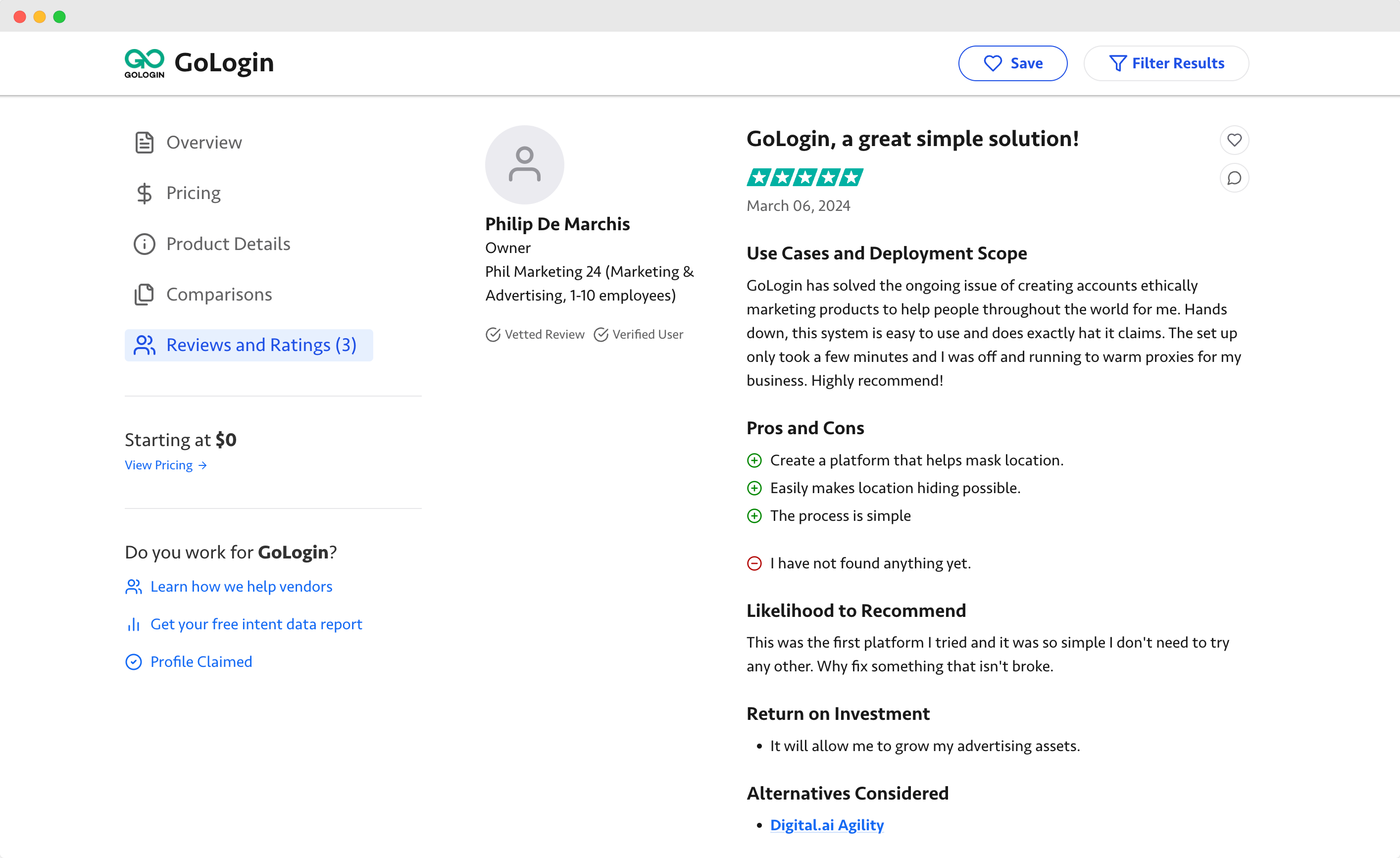The width and height of the screenshot is (1400, 858).
Task: Save GoLogin with the Save button
Action: pyautogui.click(x=1012, y=63)
